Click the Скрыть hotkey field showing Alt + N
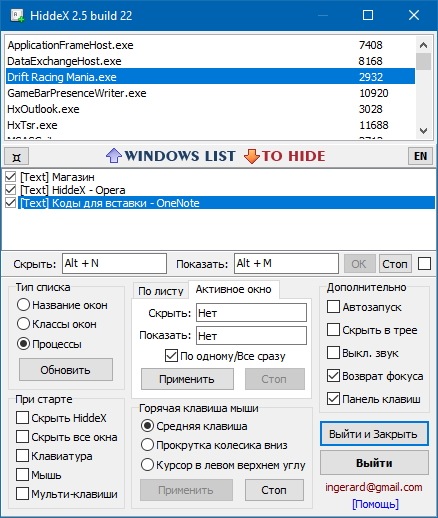Image resolution: width=438 pixels, height=518 pixels. pos(114,263)
